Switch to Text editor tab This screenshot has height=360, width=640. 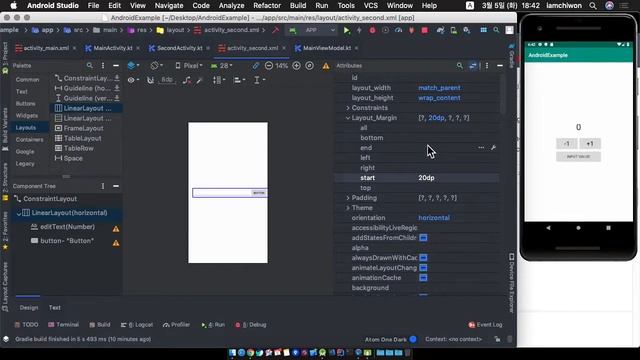click(x=55, y=308)
